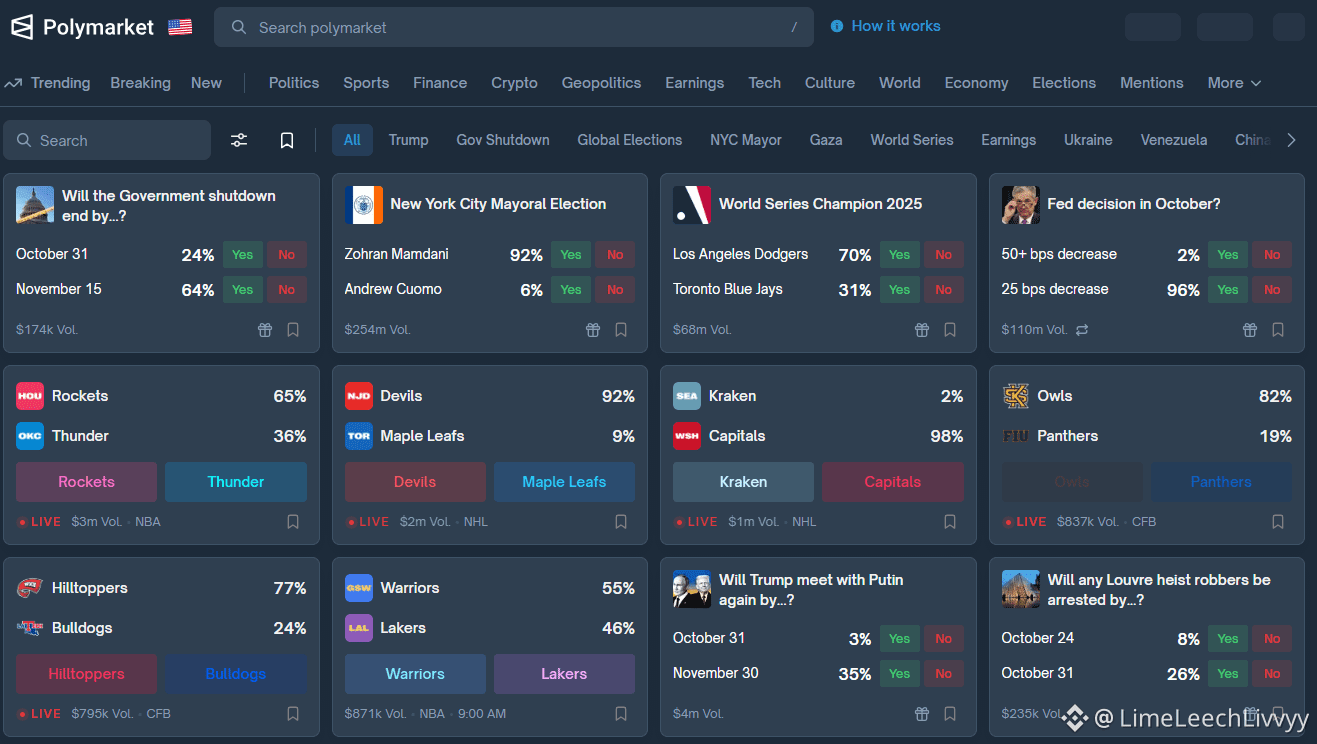Expand the More navigation dropdown

point(1234,83)
